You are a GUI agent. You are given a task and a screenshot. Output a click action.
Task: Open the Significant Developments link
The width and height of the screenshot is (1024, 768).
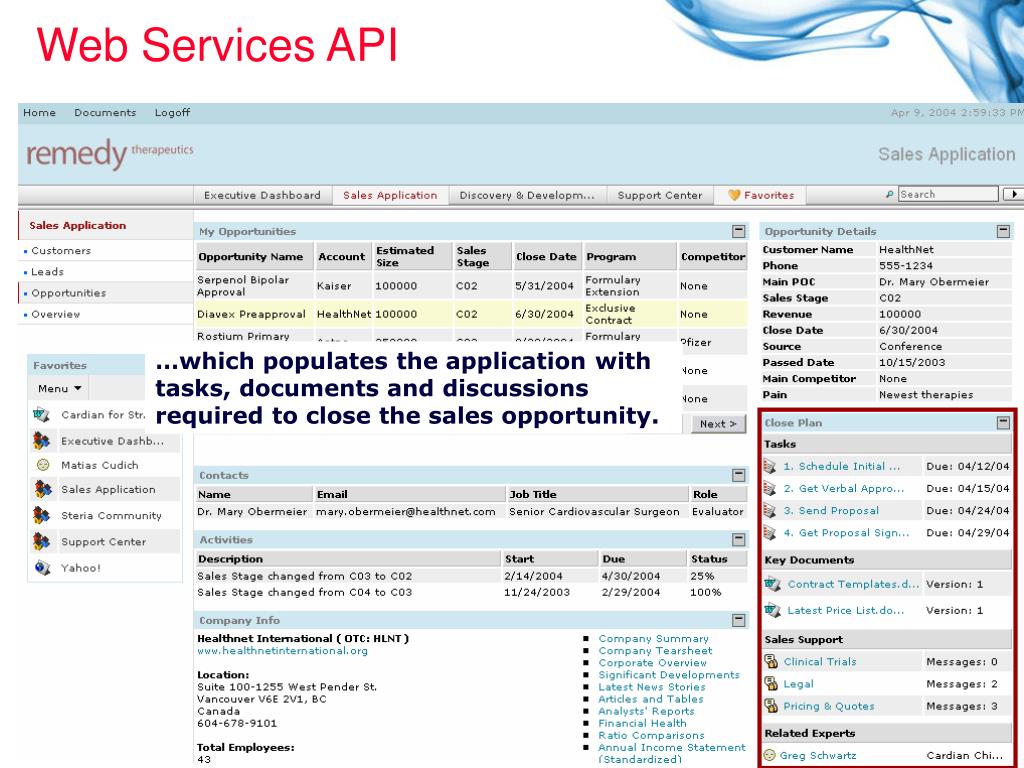pos(669,675)
